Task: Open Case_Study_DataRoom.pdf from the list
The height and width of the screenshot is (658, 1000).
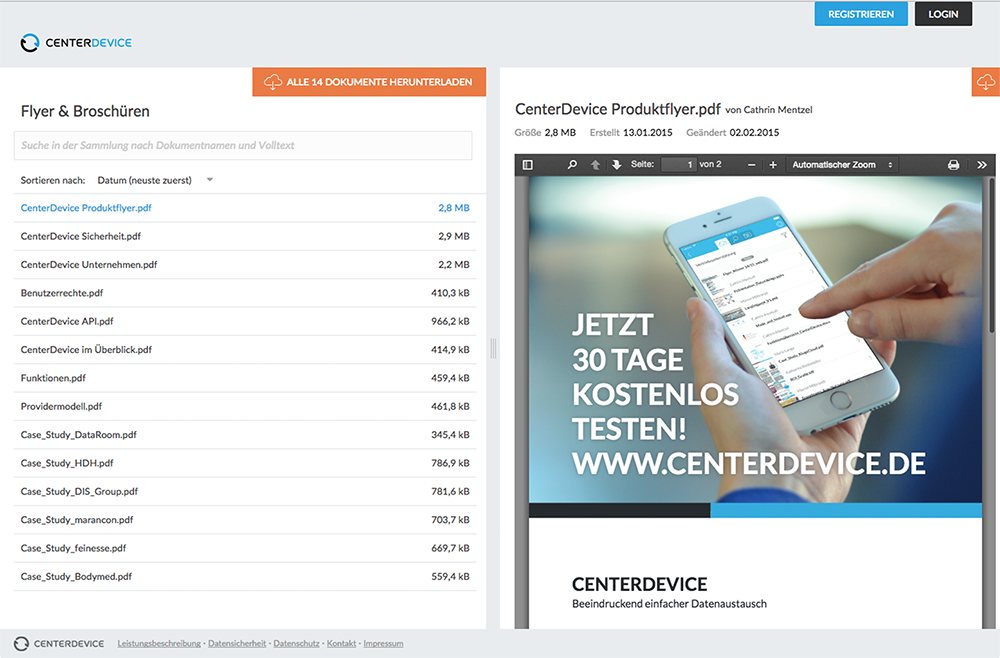Action: [79, 435]
